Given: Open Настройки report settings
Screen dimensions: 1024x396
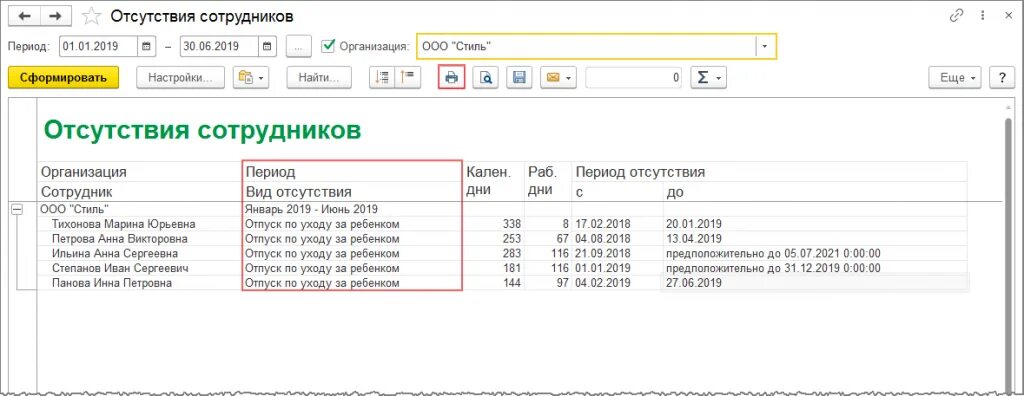Looking at the screenshot, I should [x=180, y=78].
